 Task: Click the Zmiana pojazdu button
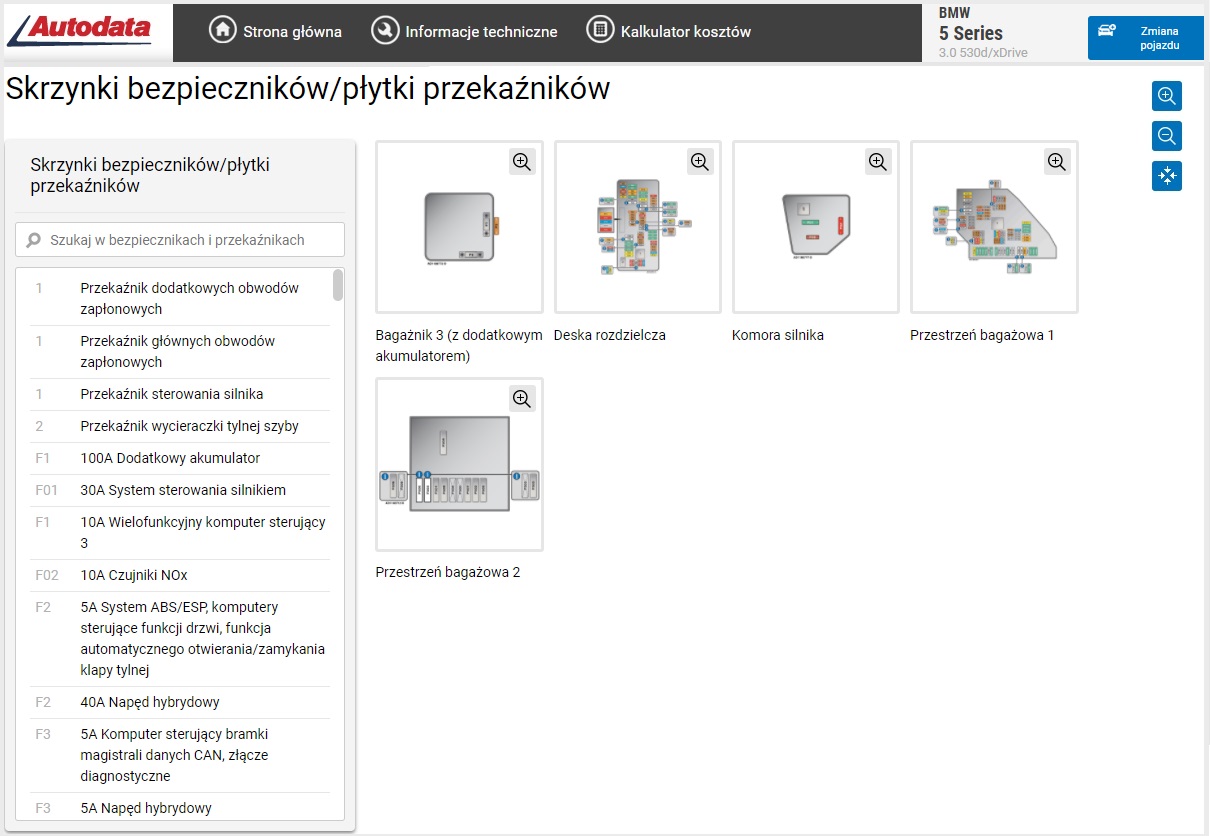(1146, 38)
